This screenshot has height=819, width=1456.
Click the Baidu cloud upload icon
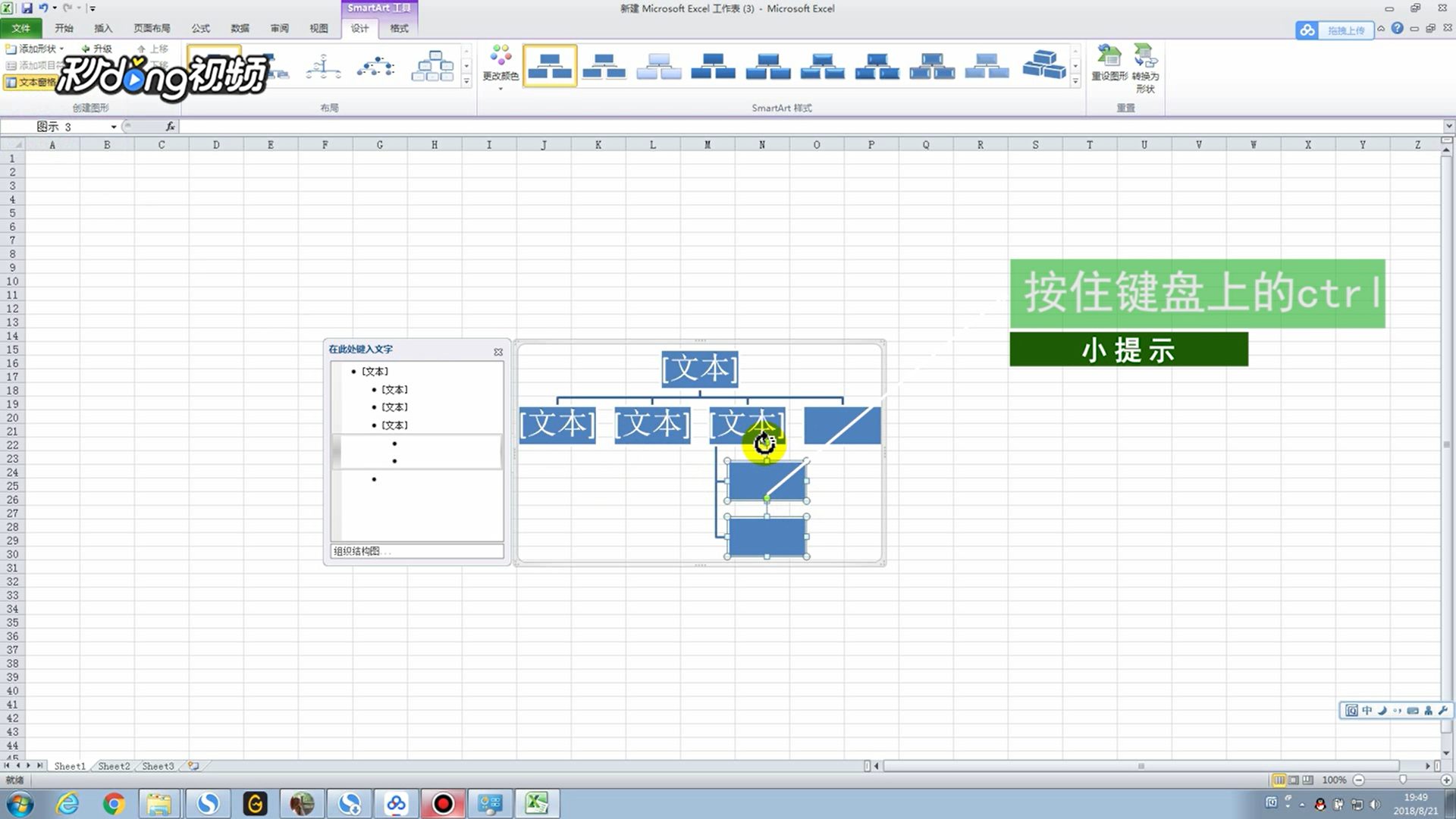pyautogui.click(x=1307, y=30)
